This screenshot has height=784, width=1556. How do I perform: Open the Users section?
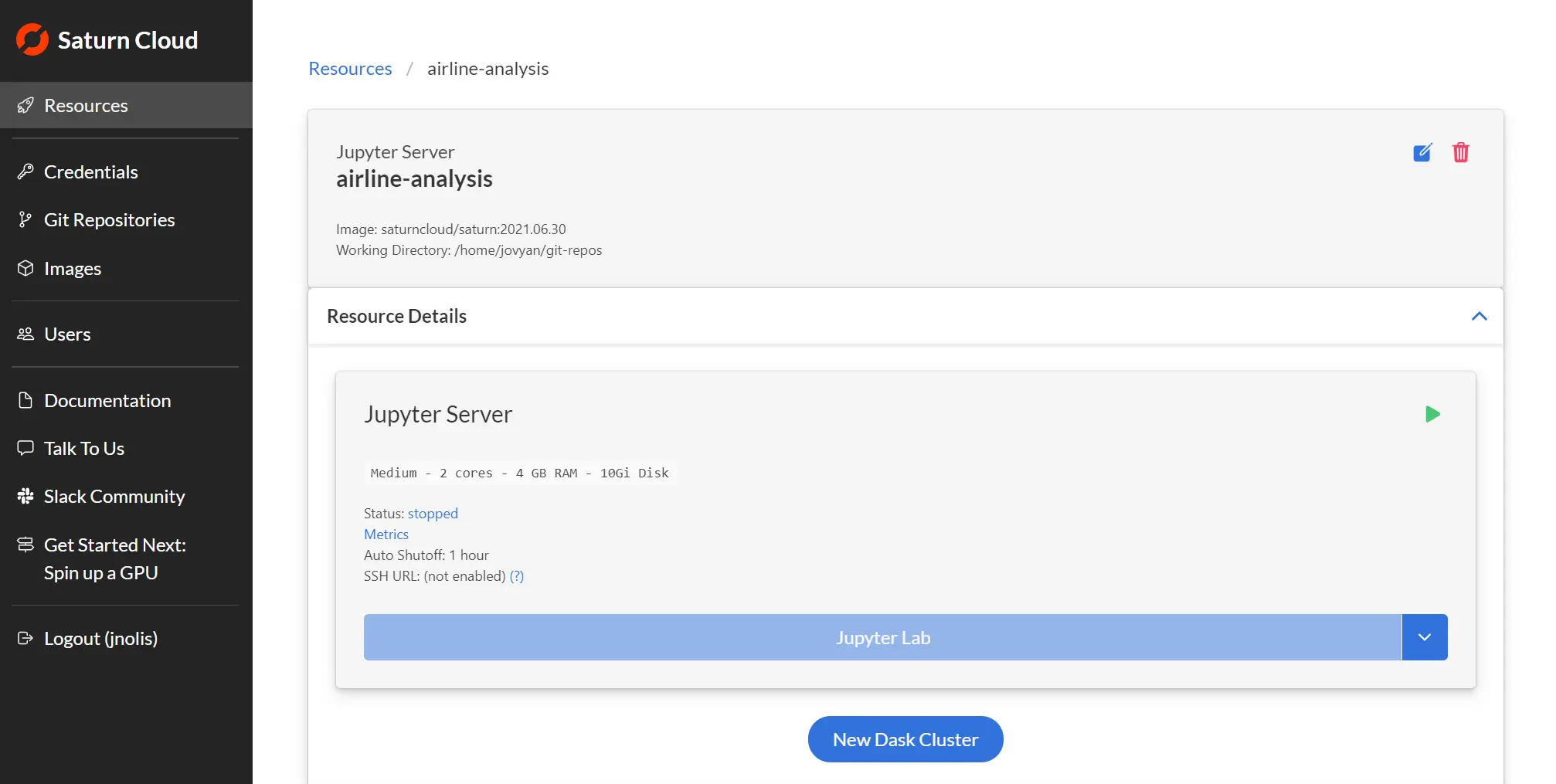tap(68, 334)
